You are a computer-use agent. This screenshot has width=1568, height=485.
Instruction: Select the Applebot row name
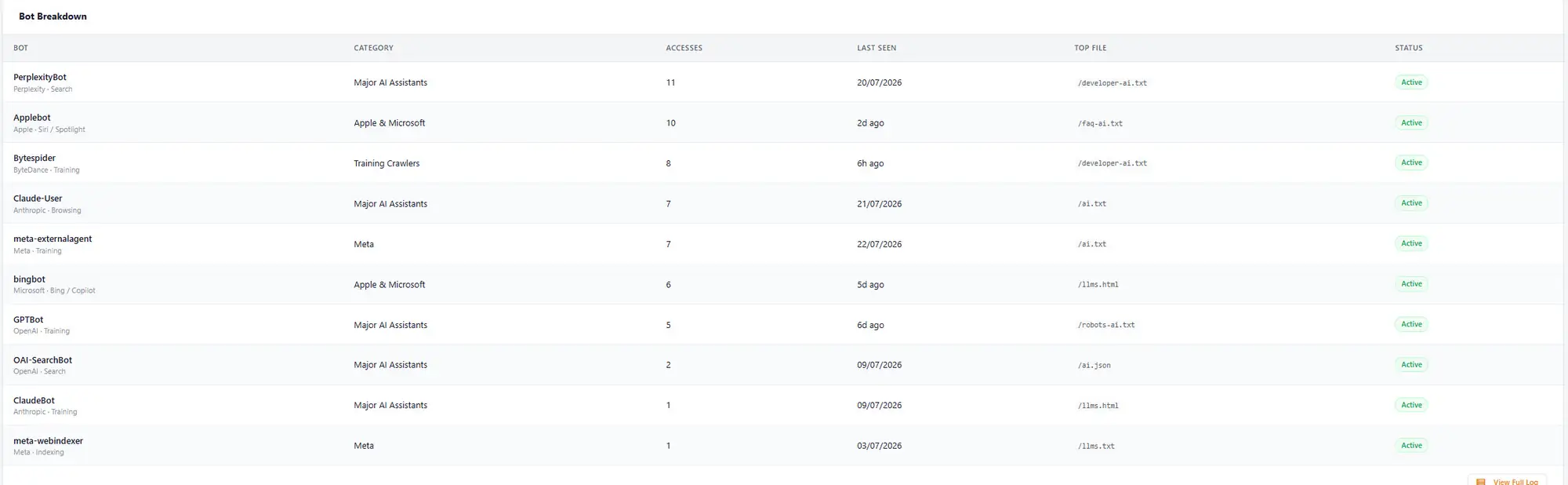pos(32,118)
